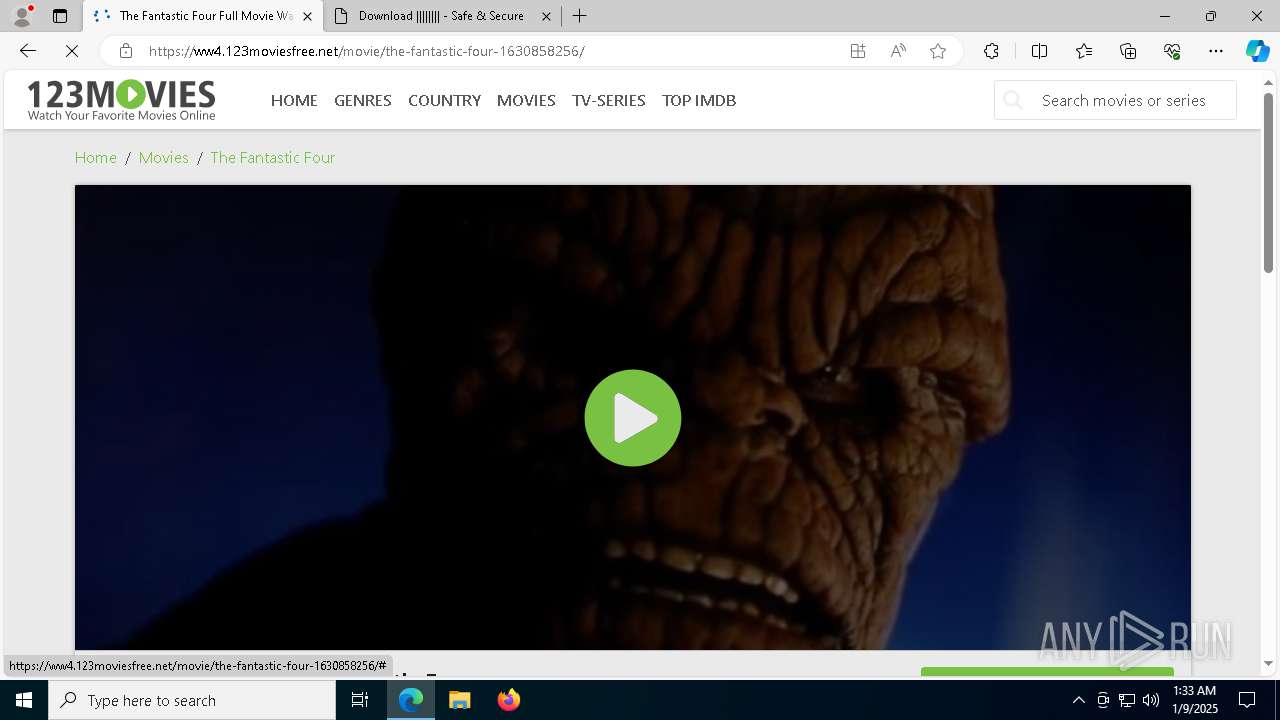The width and height of the screenshot is (1280, 720).
Task: Open Edge Settings and more menu
Action: click(x=1216, y=51)
